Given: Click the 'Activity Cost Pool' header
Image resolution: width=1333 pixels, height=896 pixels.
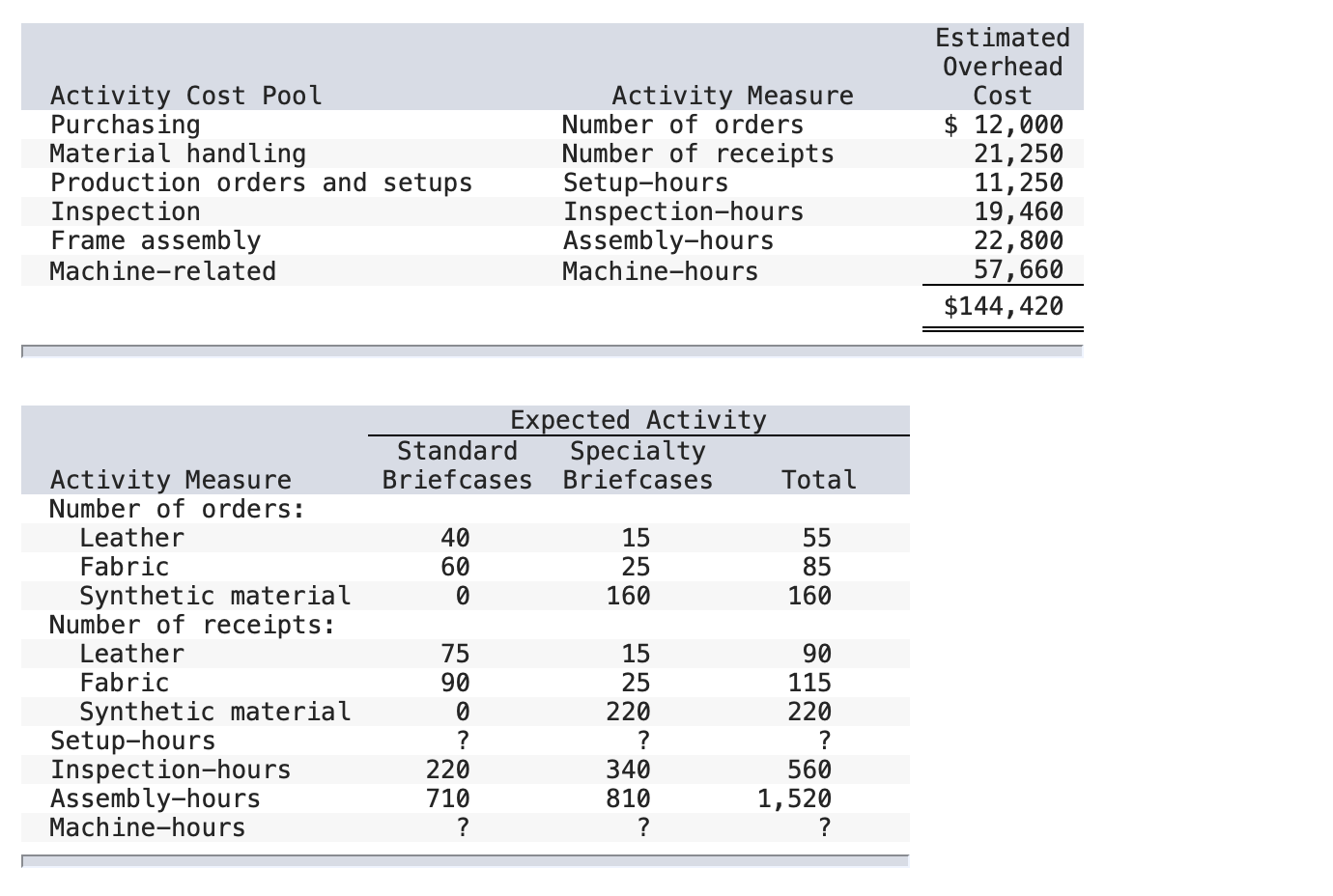Looking at the screenshot, I should (186, 96).
